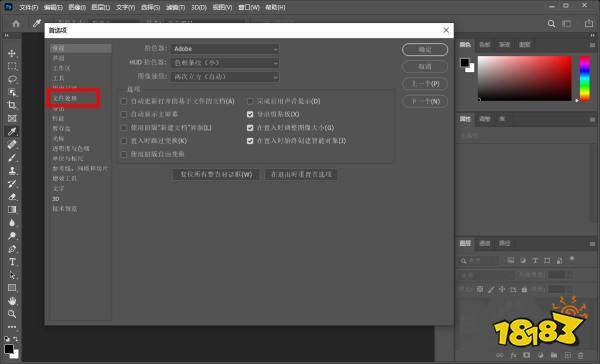The width and height of the screenshot is (600, 364).
Task: Select the Horizontal Type tool
Action: point(12,262)
